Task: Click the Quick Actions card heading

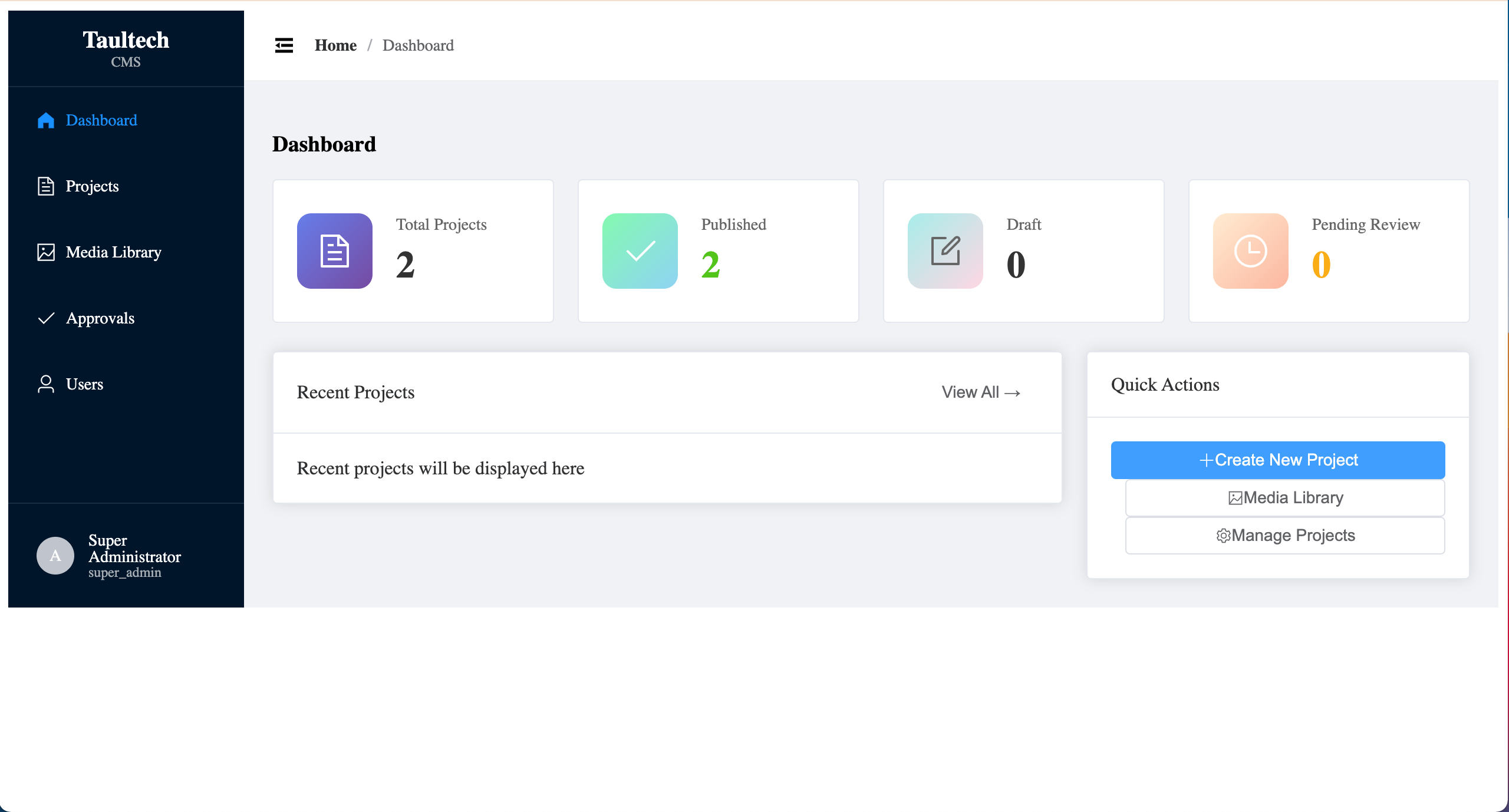Action: tap(1165, 385)
